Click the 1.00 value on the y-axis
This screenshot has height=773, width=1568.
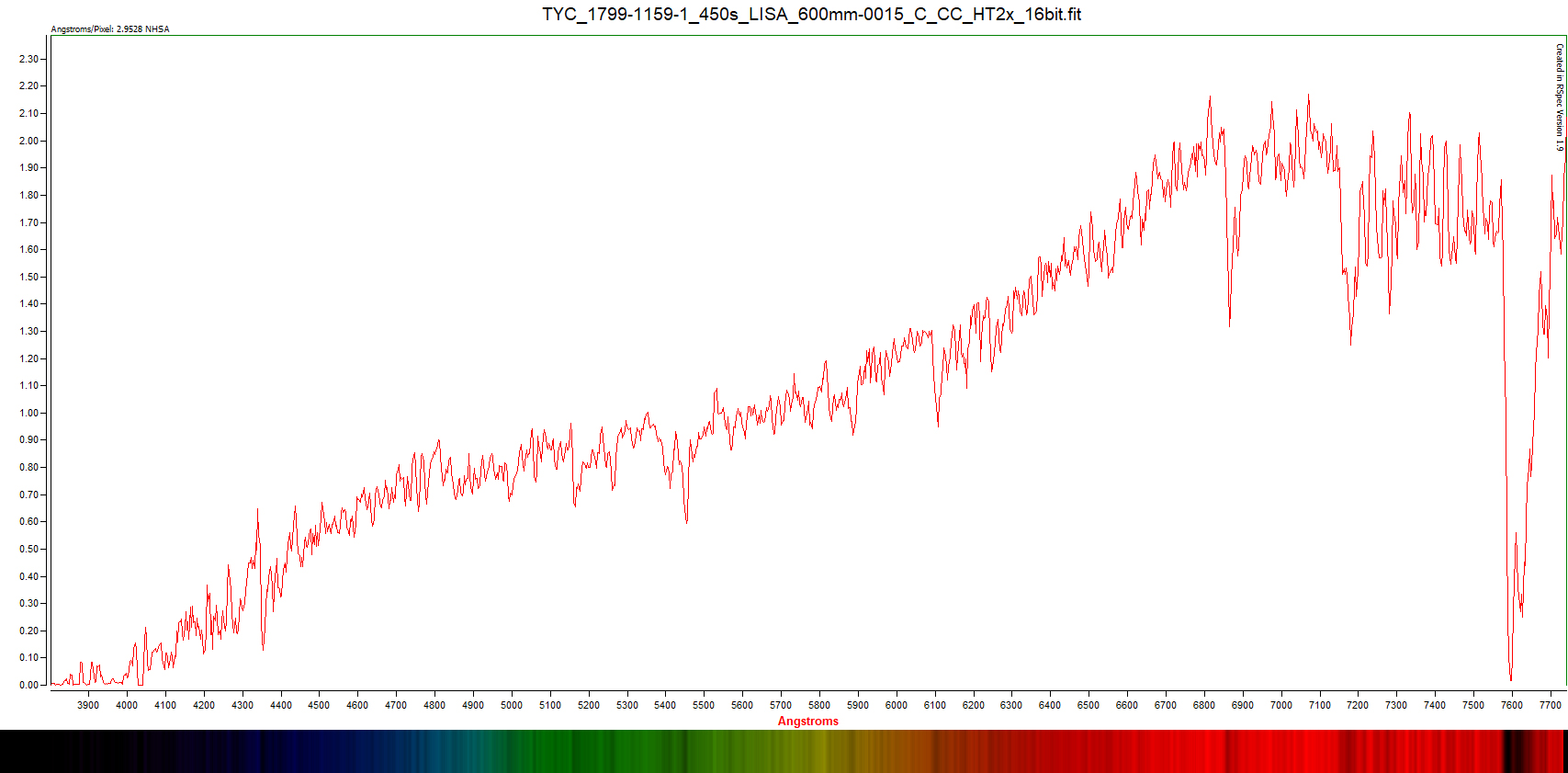pyautogui.click(x=29, y=413)
